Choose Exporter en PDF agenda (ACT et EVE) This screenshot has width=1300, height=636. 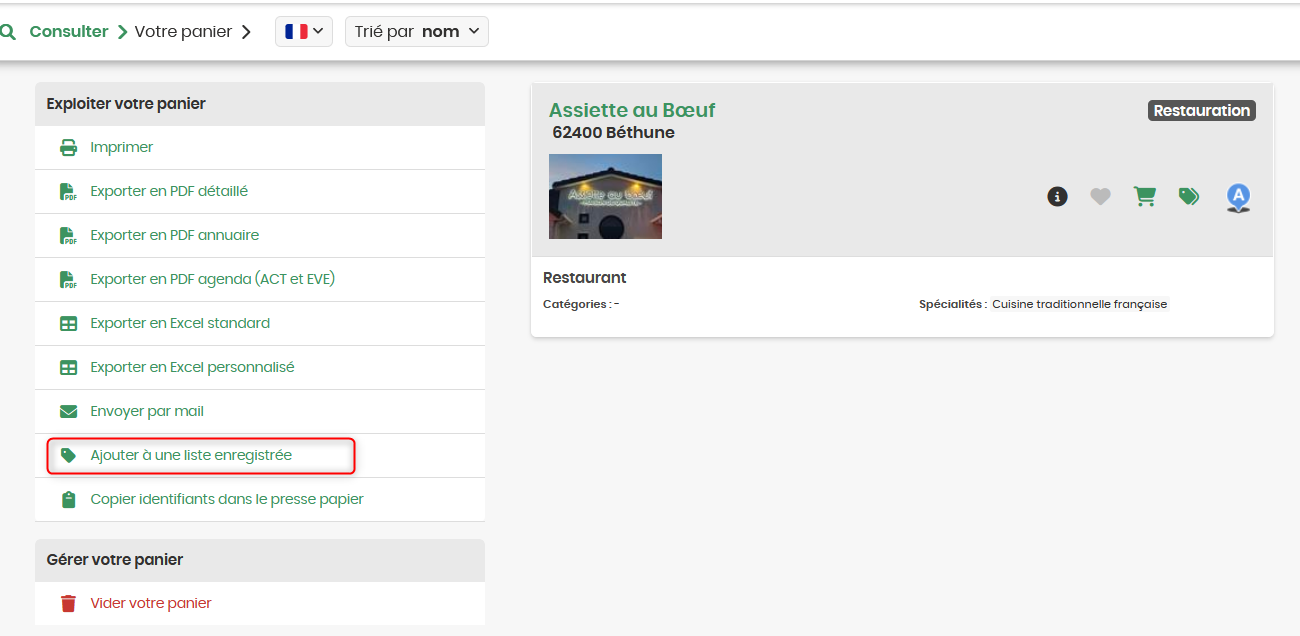click(213, 279)
